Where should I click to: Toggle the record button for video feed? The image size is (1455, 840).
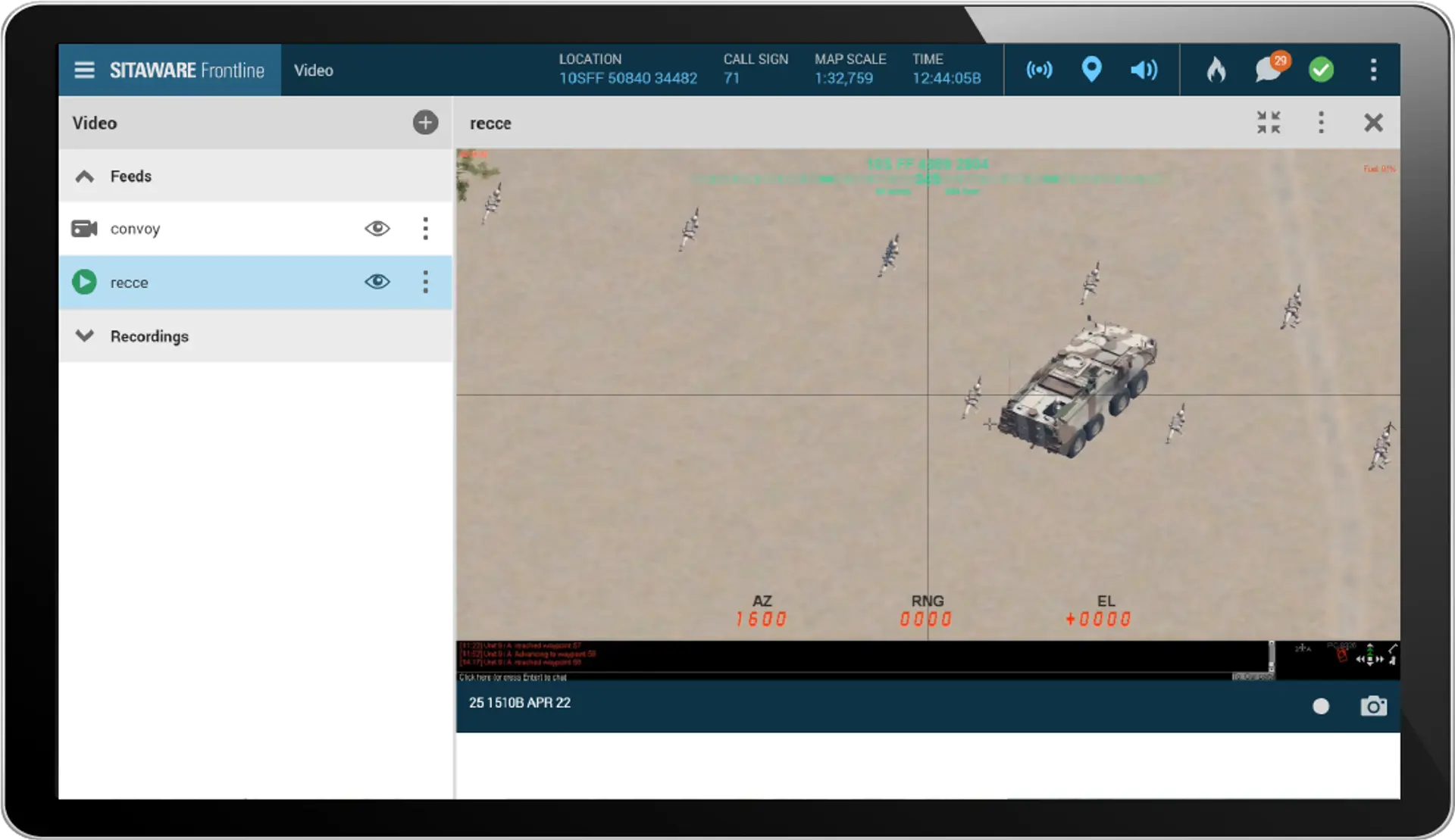tap(1320, 703)
